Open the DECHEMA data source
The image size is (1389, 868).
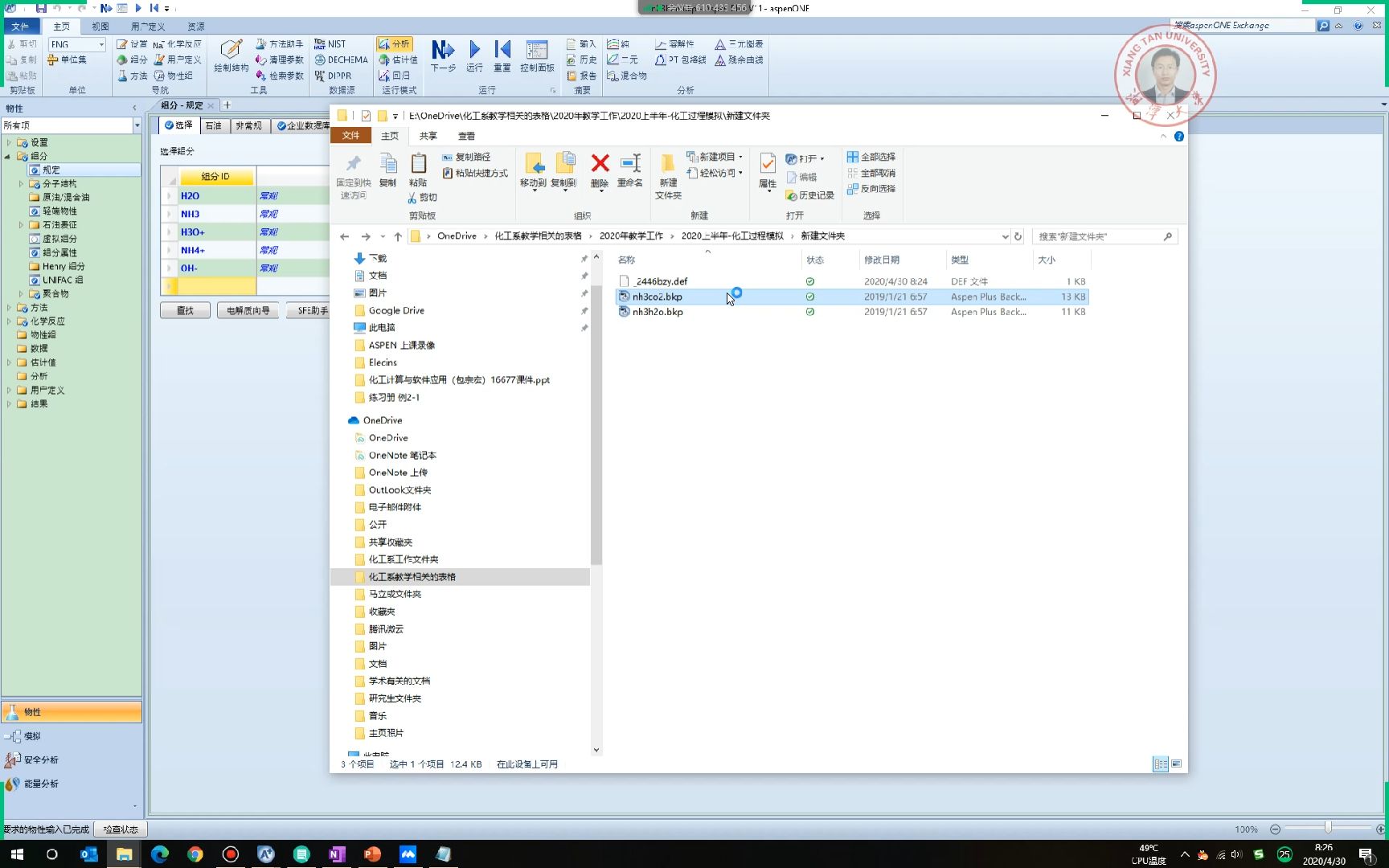[x=341, y=59]
